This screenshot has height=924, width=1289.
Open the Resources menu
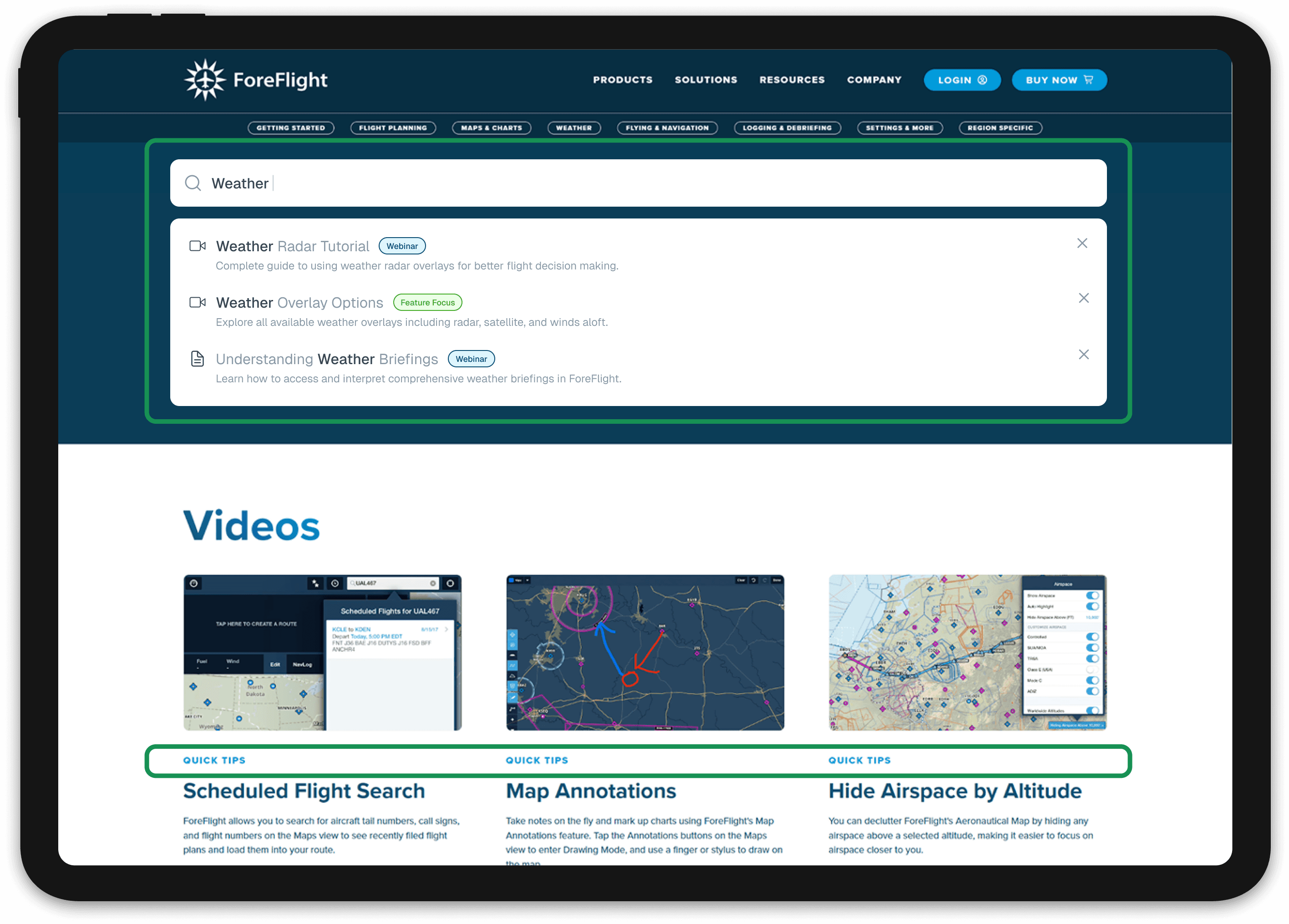pyautogui.click(x=792, y=80)
